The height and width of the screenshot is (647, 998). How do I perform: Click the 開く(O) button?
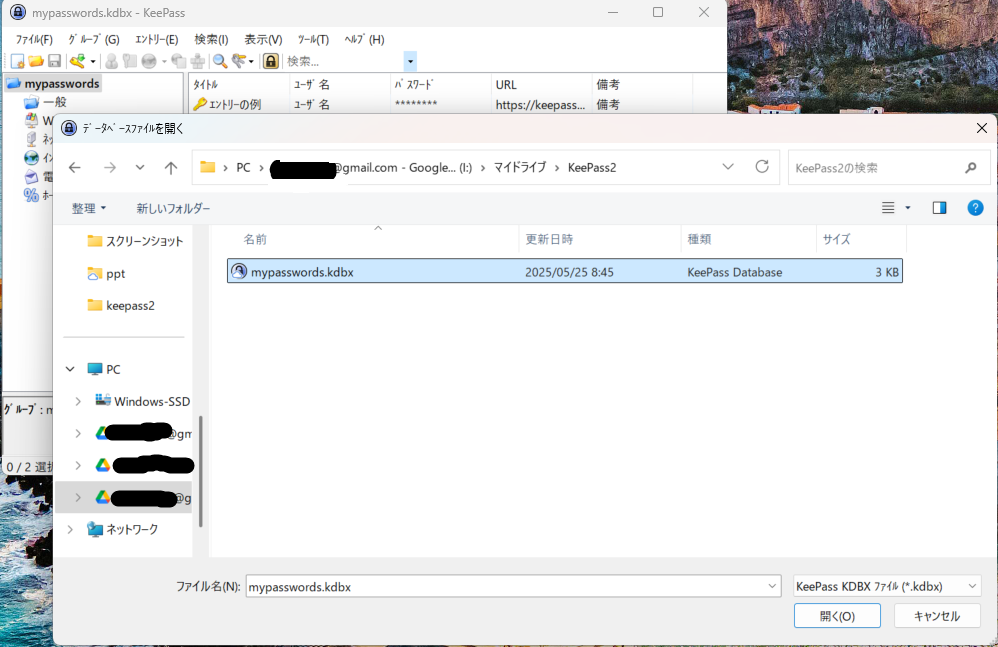click(x=837, y=616)
